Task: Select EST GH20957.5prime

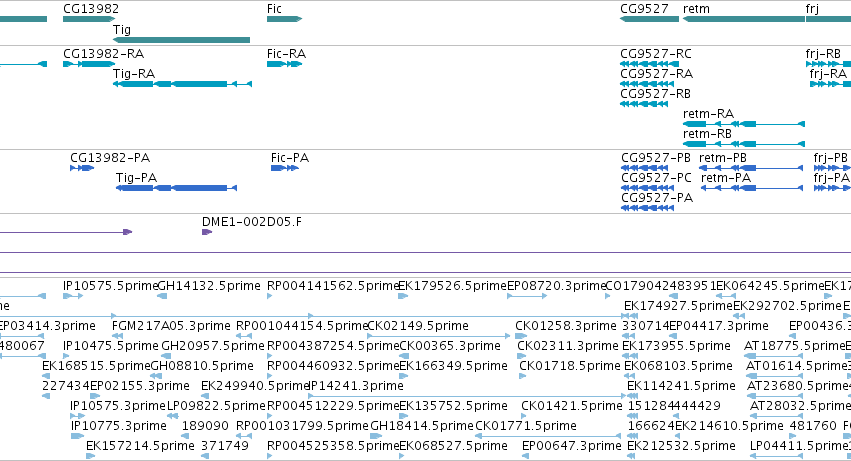Action: [x=213, y=346]
